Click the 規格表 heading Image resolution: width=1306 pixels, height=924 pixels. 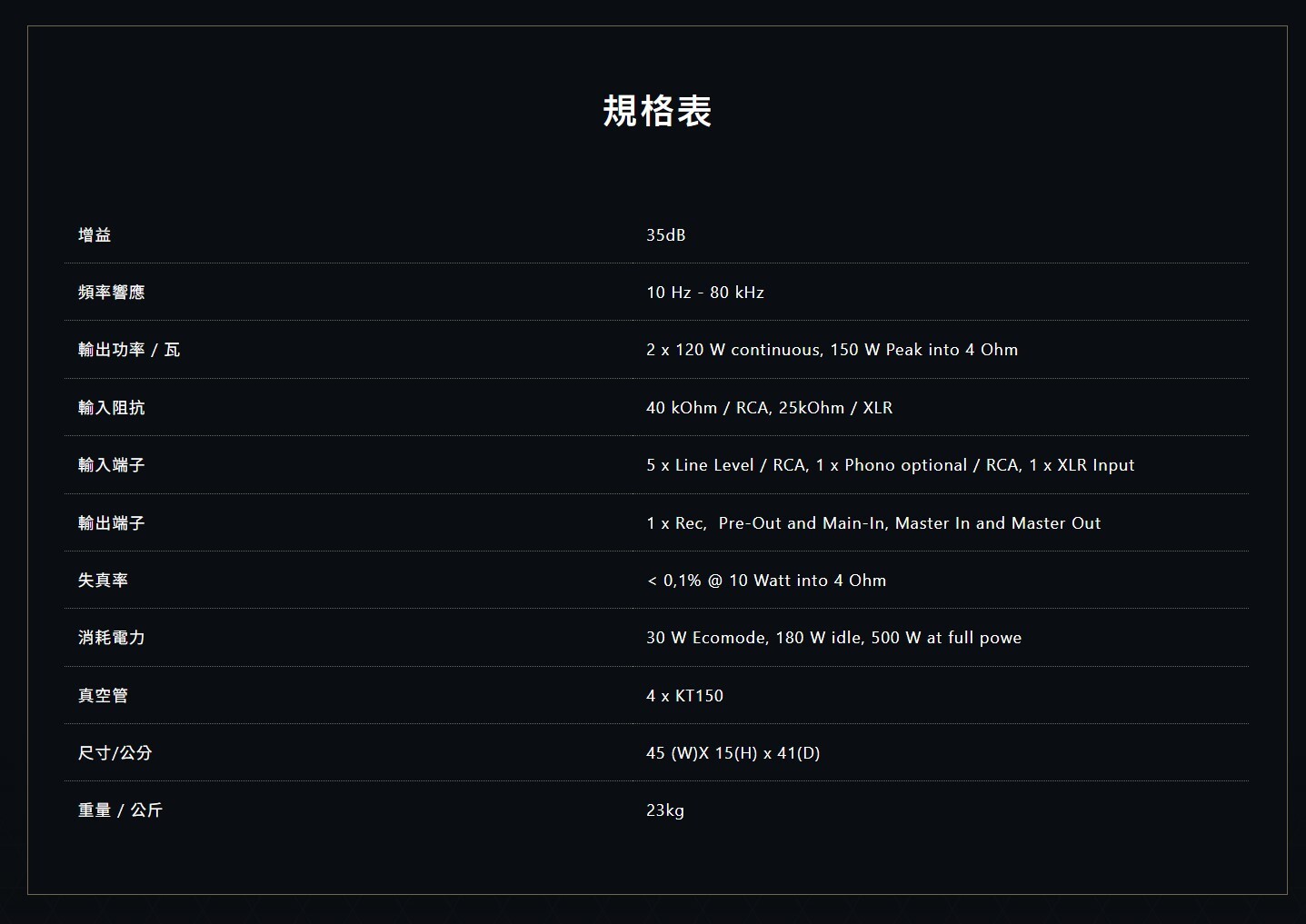[x=657, y=111]
